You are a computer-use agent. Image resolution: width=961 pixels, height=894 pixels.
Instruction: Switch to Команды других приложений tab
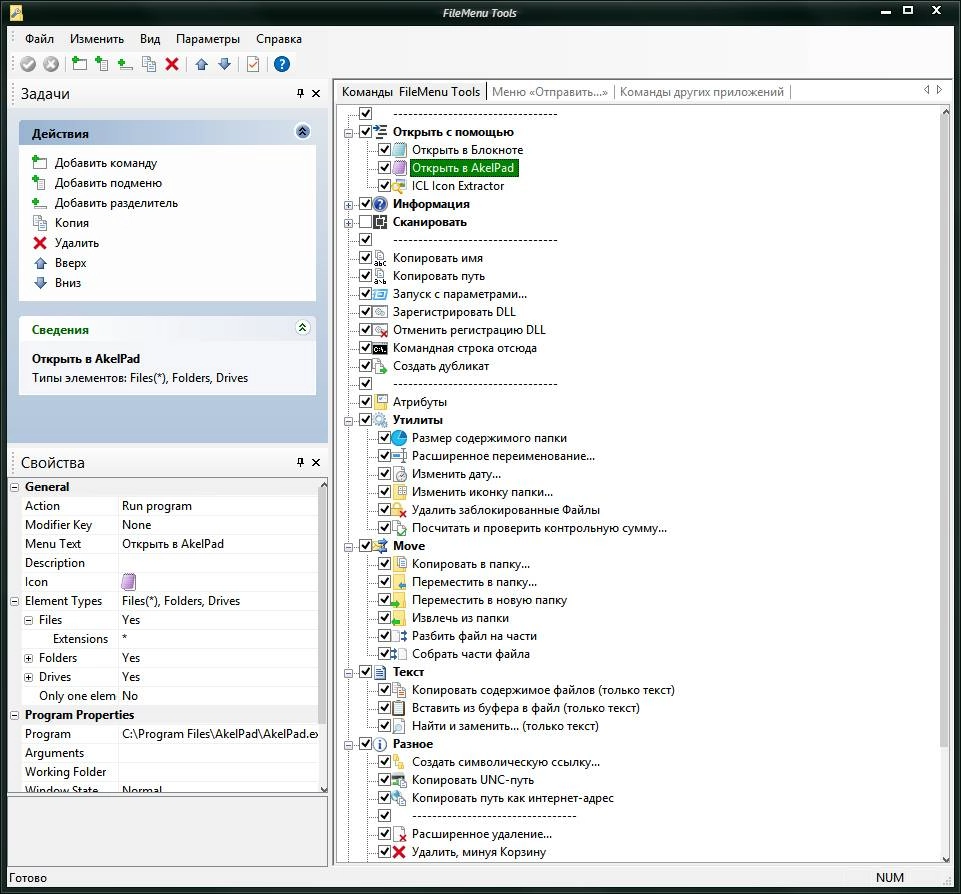point(702,92)
